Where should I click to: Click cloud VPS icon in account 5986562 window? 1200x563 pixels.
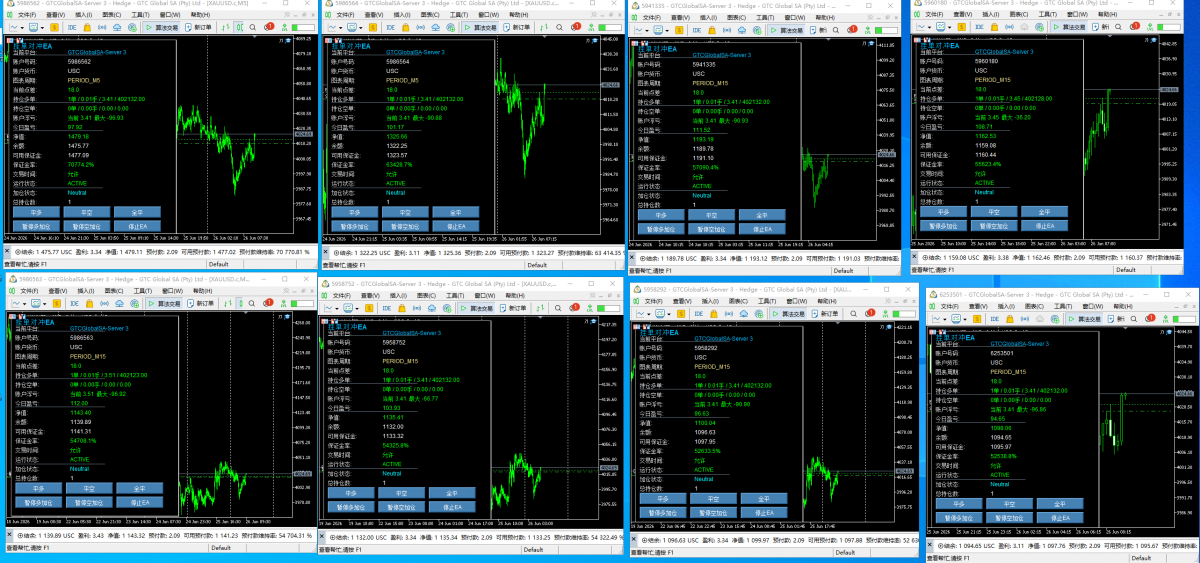117,27
